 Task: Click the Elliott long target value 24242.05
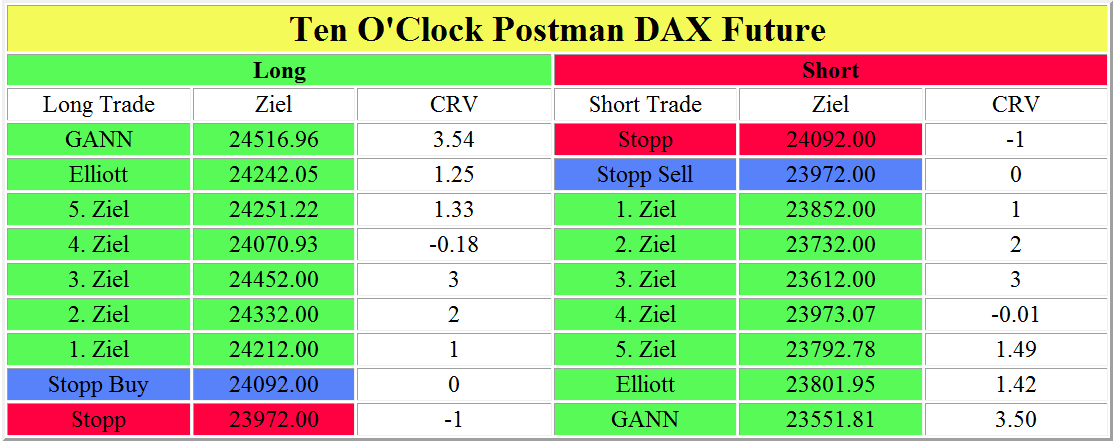[x=273, y=175]
